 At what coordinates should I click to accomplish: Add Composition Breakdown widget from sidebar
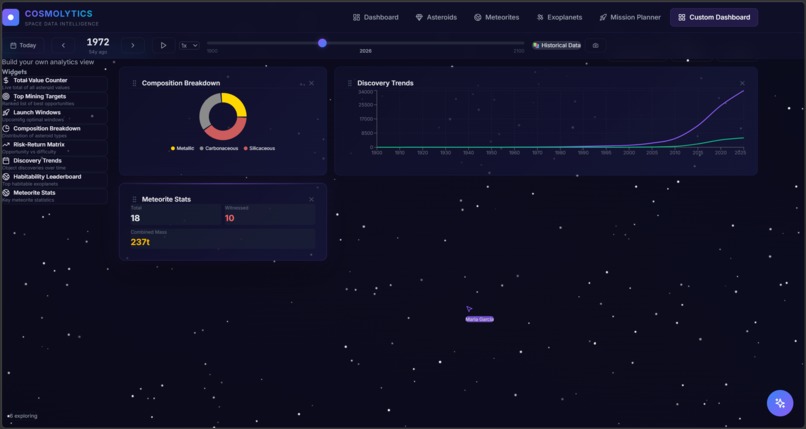tap(54, 132)
